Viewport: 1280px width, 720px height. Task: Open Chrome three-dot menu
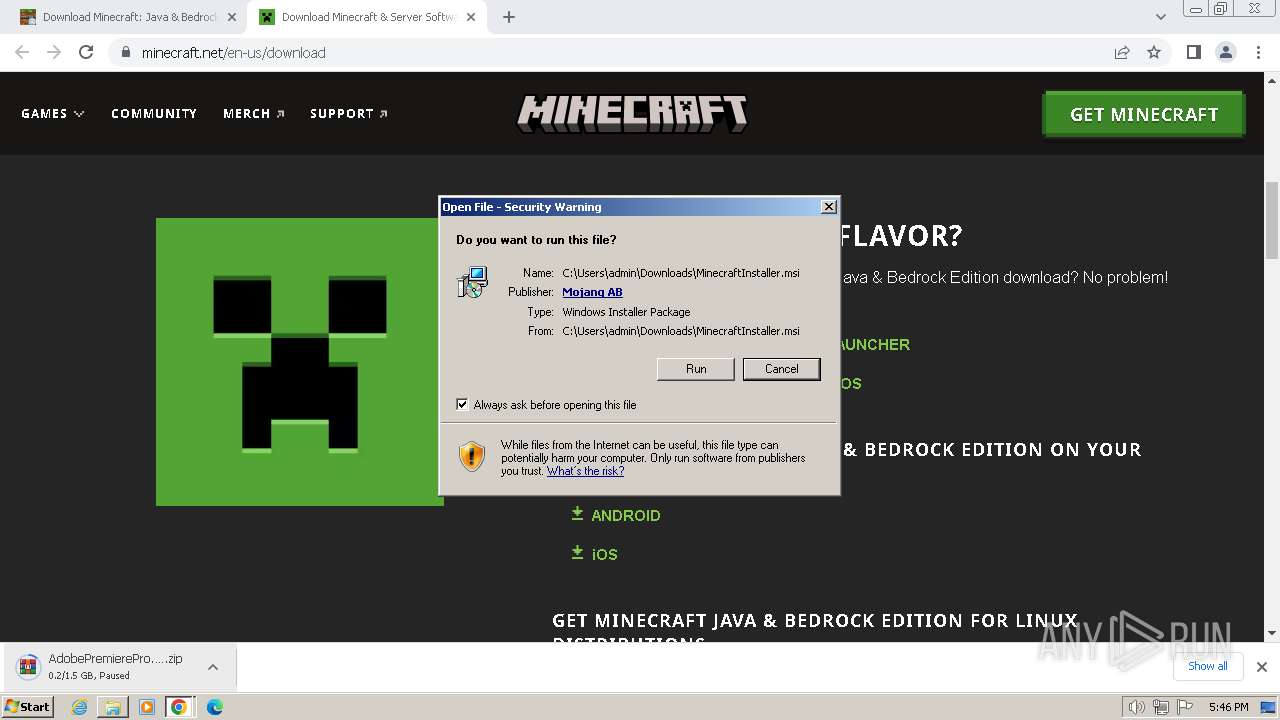1258,52
